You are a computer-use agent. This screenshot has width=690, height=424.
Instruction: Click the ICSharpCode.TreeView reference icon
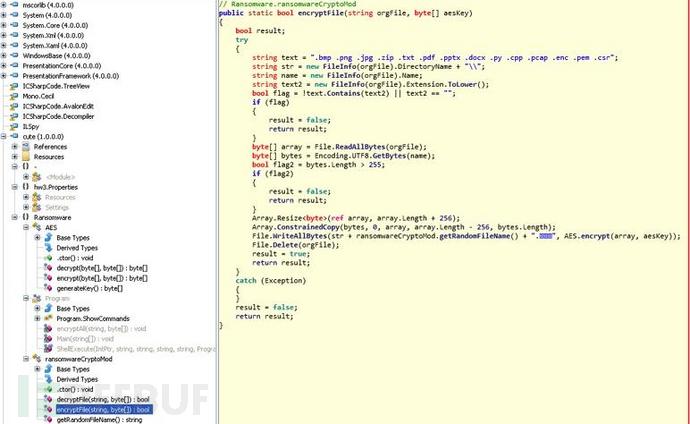click(x=14, y=86)
